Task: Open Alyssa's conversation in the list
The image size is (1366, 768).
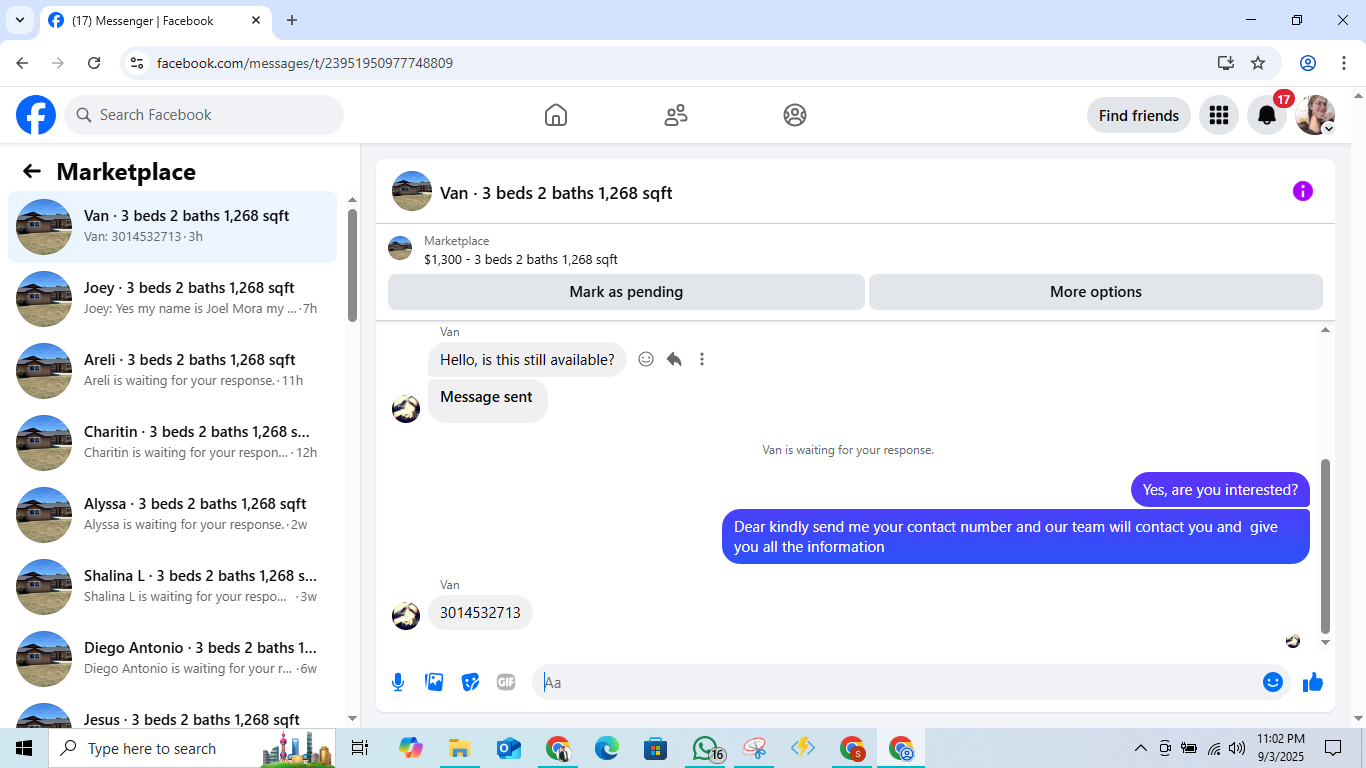Action: click(173, 515)
